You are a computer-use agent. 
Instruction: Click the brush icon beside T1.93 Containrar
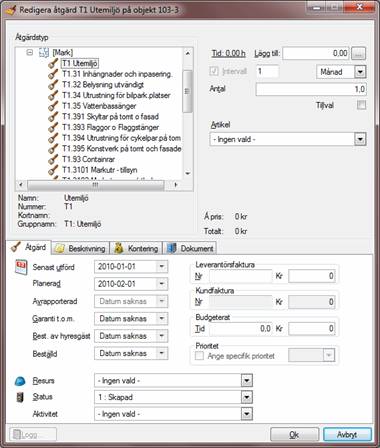(x=53, y=159)
